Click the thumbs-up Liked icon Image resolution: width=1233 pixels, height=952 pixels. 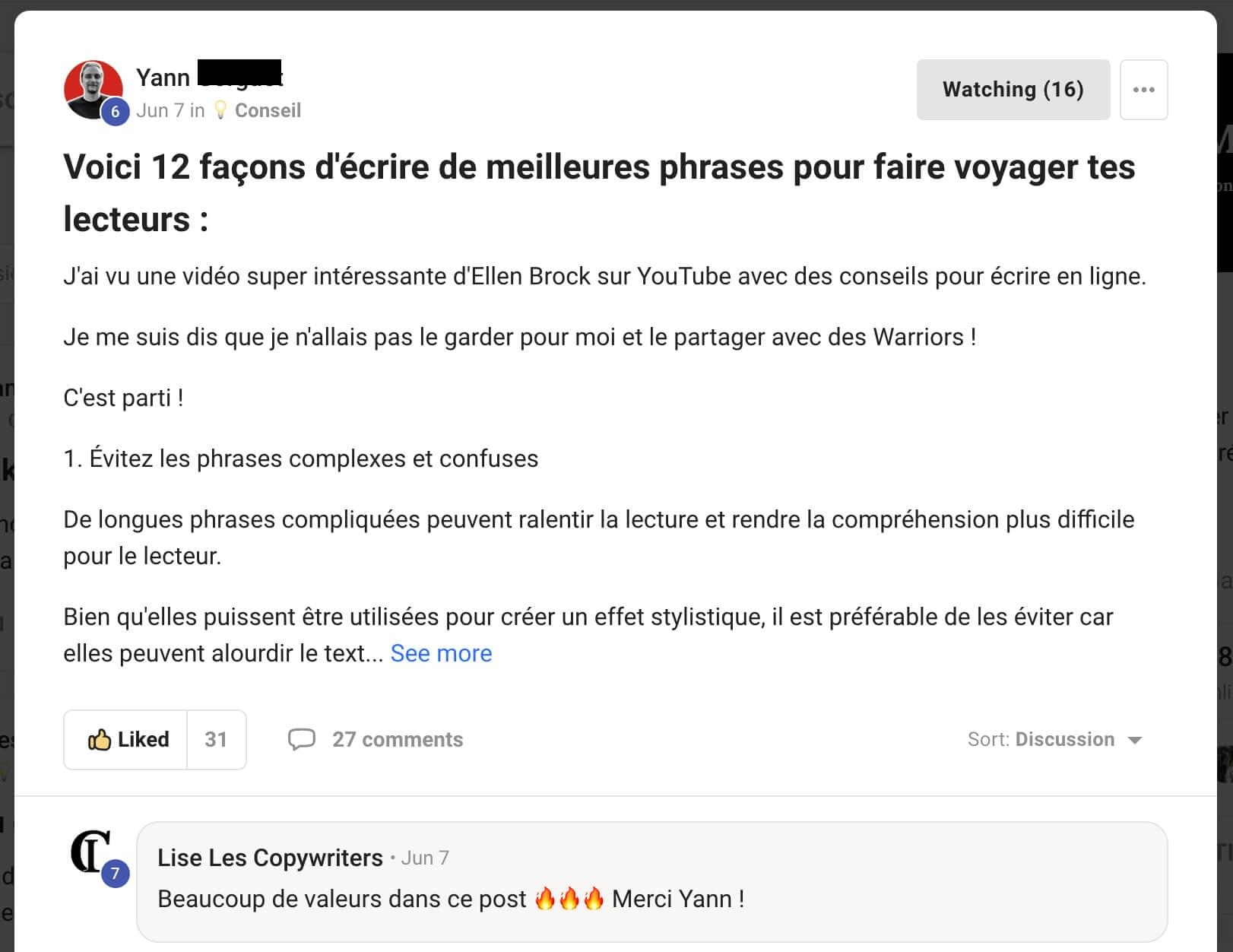99,739
